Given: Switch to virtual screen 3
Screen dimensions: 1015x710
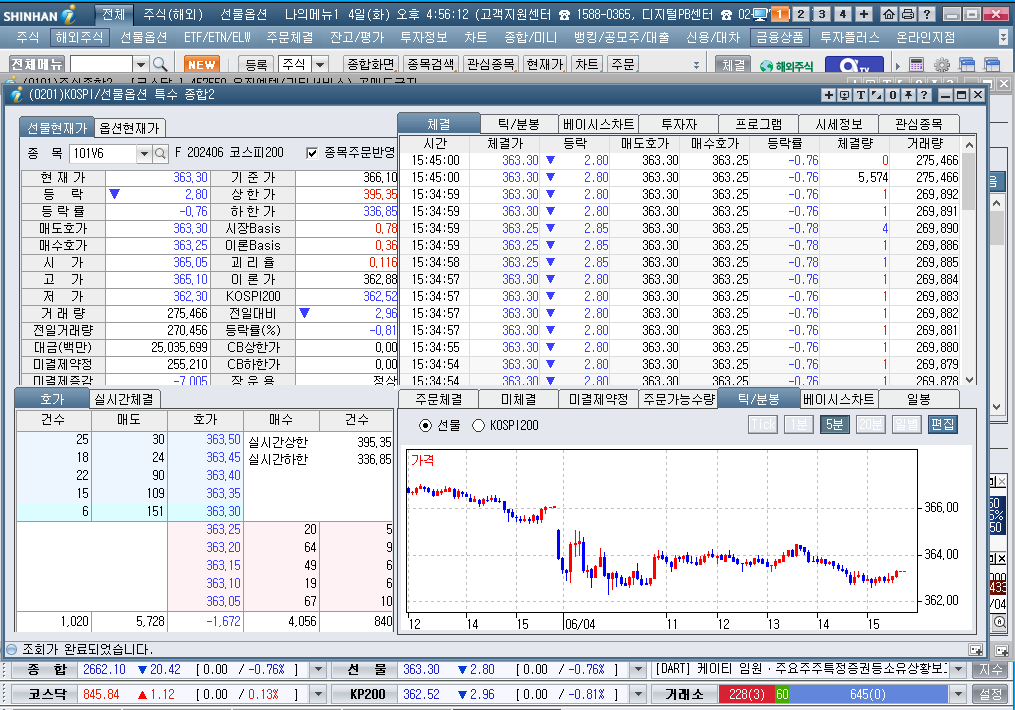Looking at the screenshot, I should pyautogui.click(x=821, y=14).
